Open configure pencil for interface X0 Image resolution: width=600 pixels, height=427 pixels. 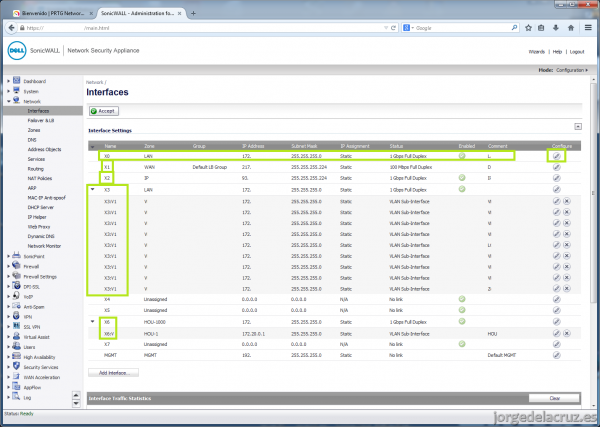(x=556, y=156)
